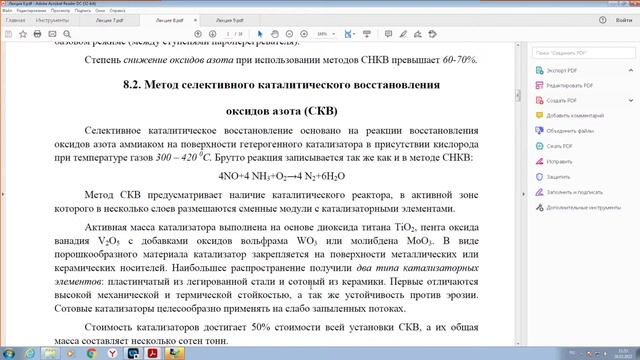The image size is (640, 360).
Task: Click scrollbar down arrow of document
Action: click(518, 343)
